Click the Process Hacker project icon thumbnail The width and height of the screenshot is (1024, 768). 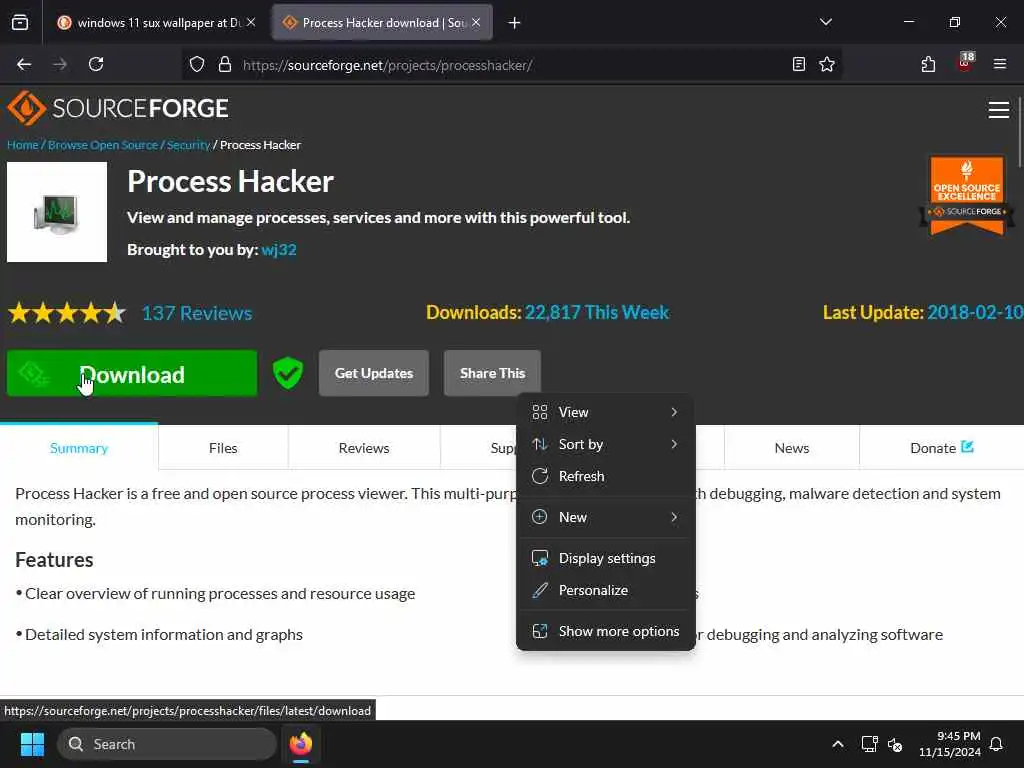(57, 212)
